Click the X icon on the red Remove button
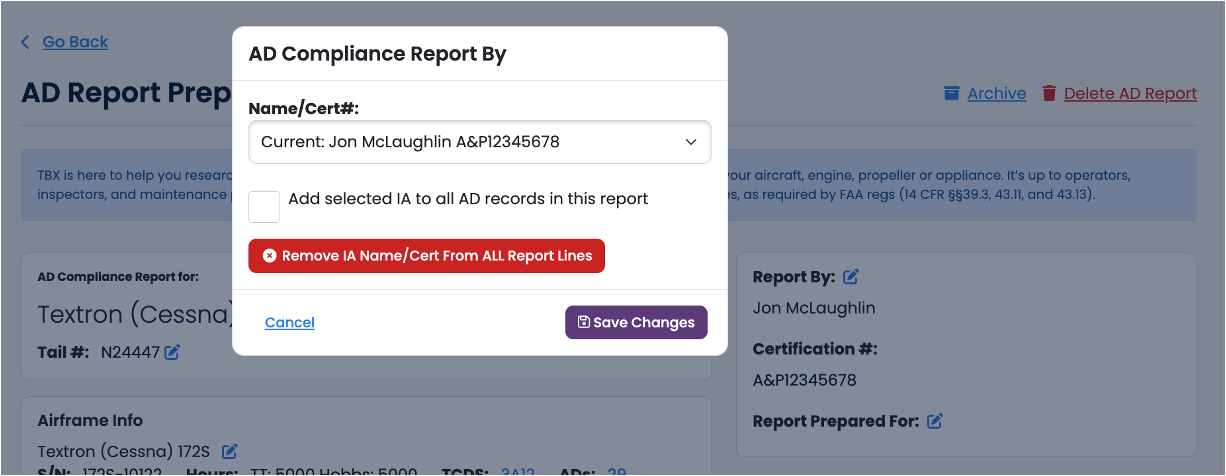Image resolution: width=1226 pixels, height=476 pixels. (269, 256)
